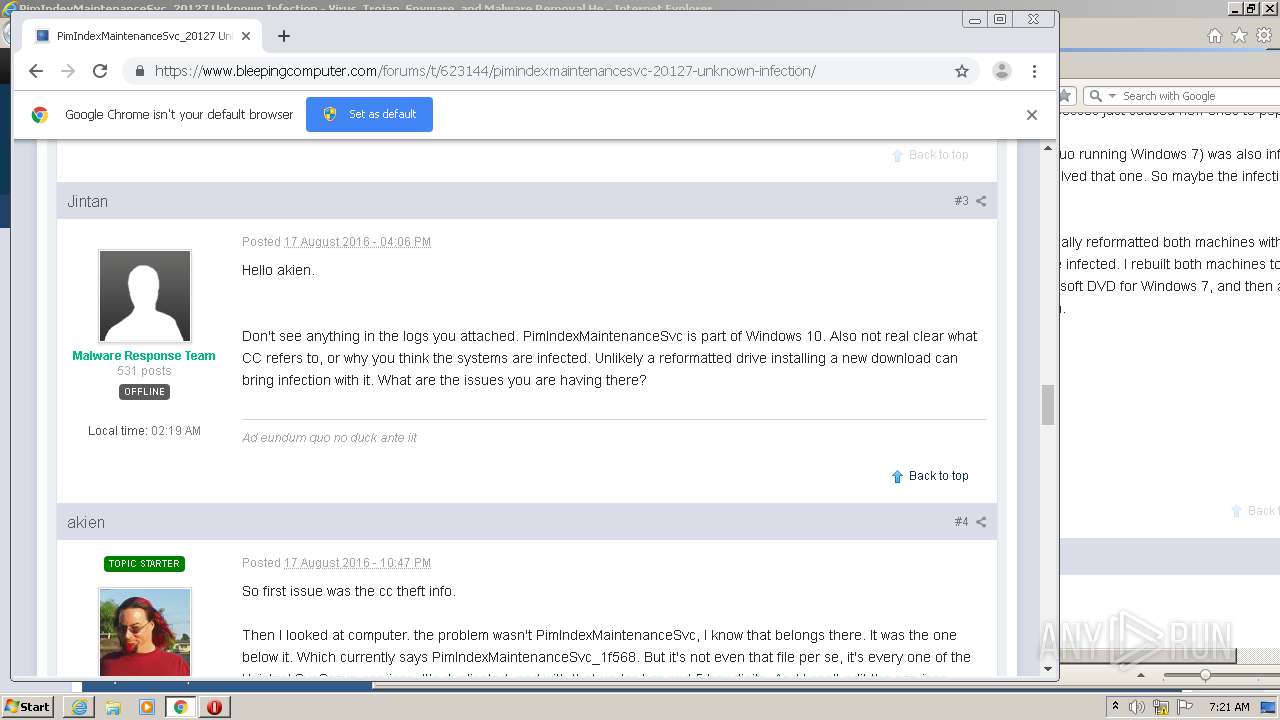Click the 7:21 AM taskbar clock
The height and width of the screenshot is (720, 1280).
(1229, 707)
